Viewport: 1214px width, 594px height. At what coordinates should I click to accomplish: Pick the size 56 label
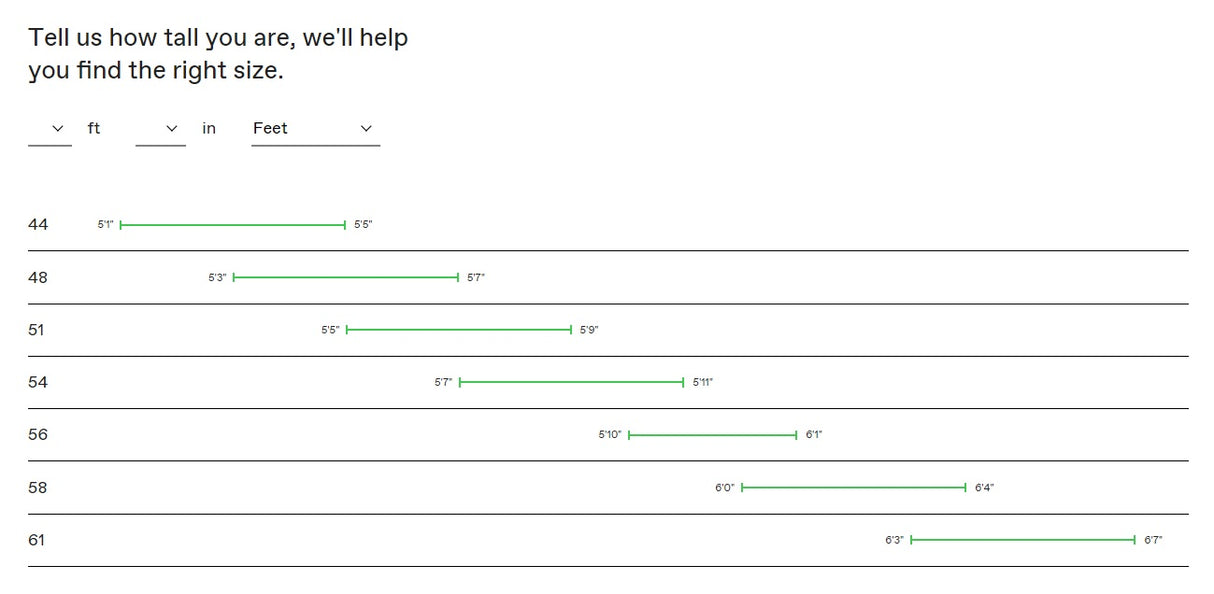tap(38, 435)
